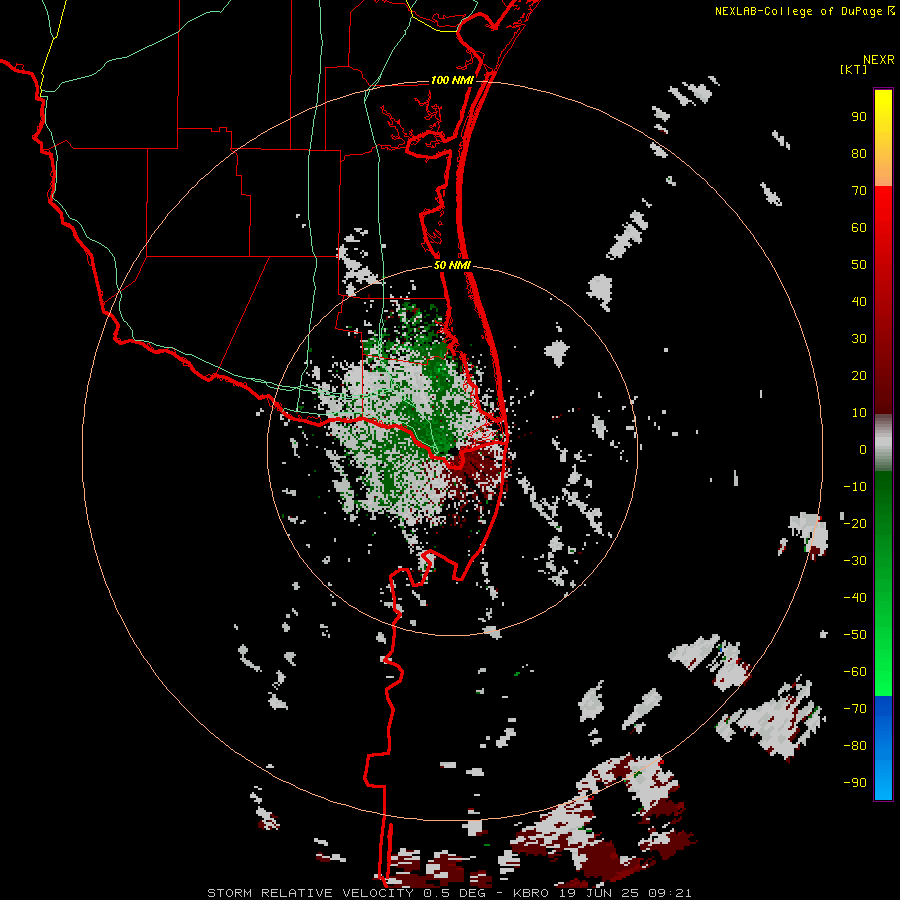
Task: Click the 20 value on velocity scale
Action: point(859,375)
